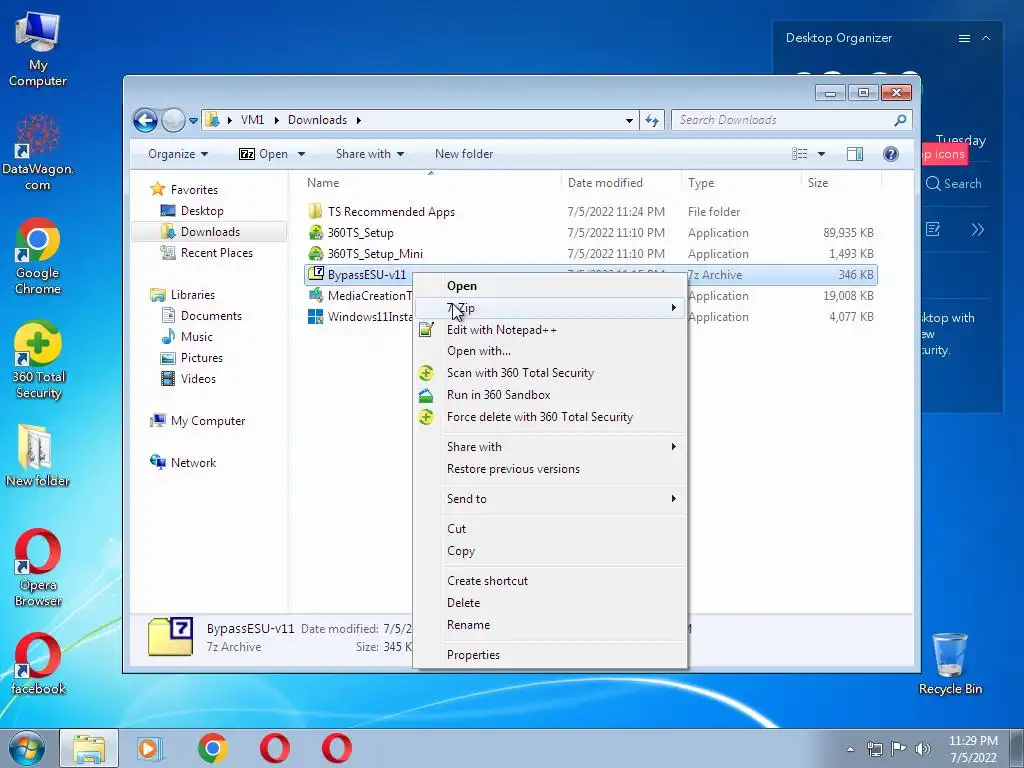Viewport: 1024px width, 768px height.
Task: Launch Opera Browser desktop shortcut
Action: 38,568
